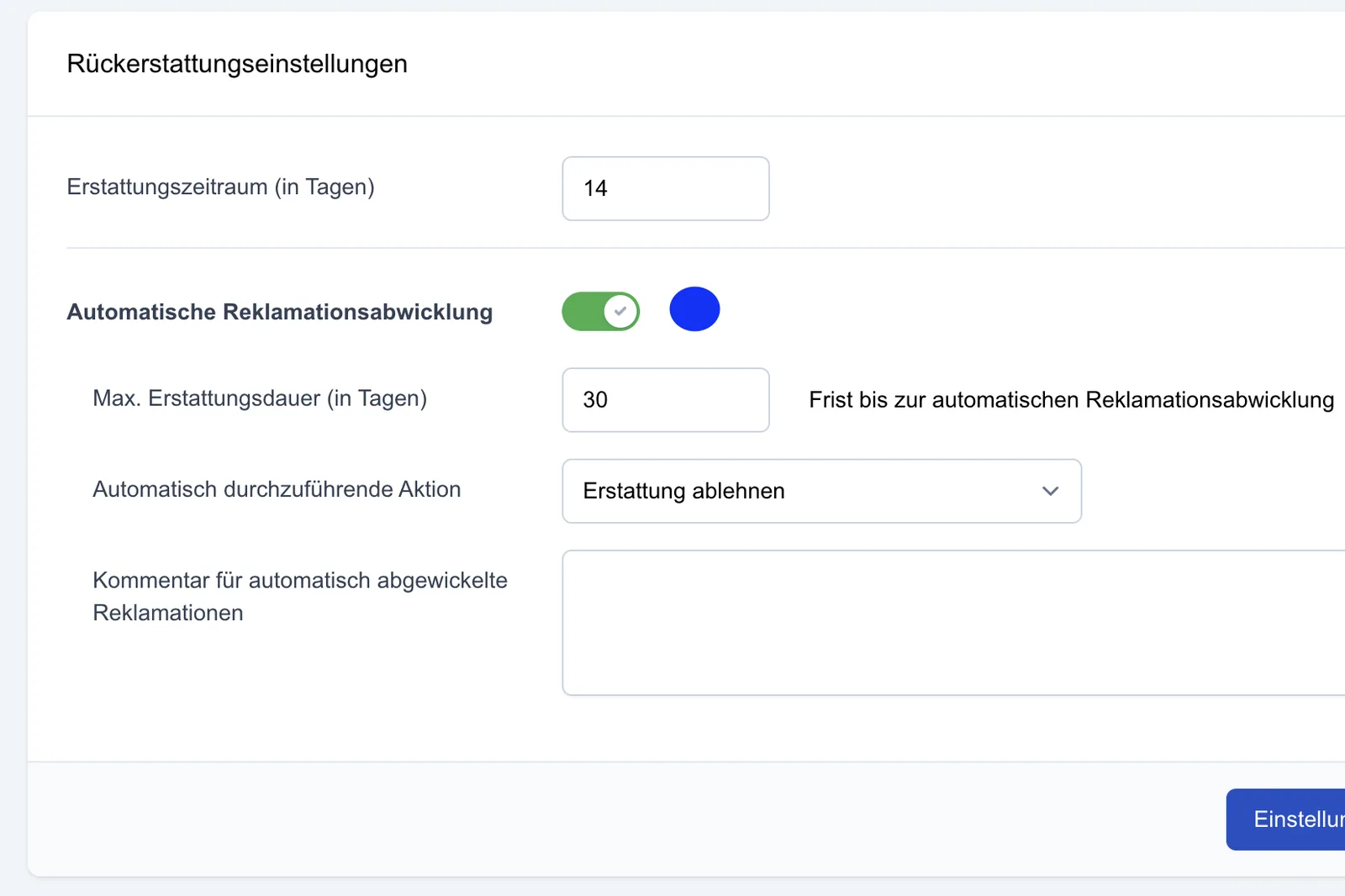
Task: Click the Erstattungszeitraum (in Tagen) field
Action: [x=666, y=188]
